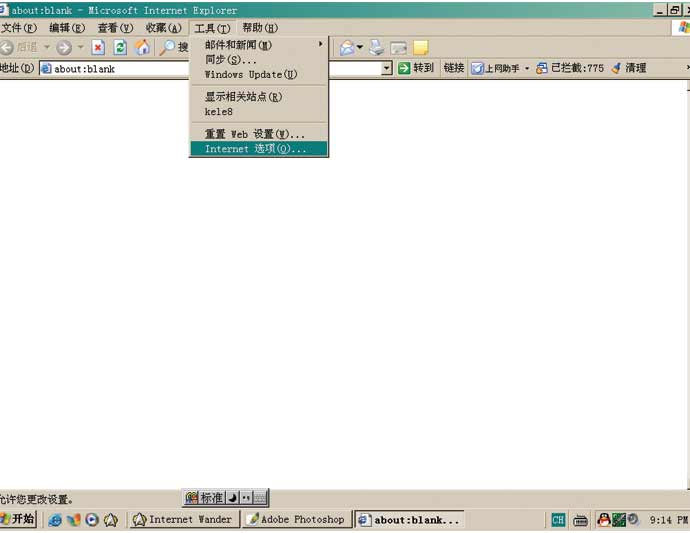
Task: Click the Search magnifier toolbar icon
Action: tap(168, 47)
